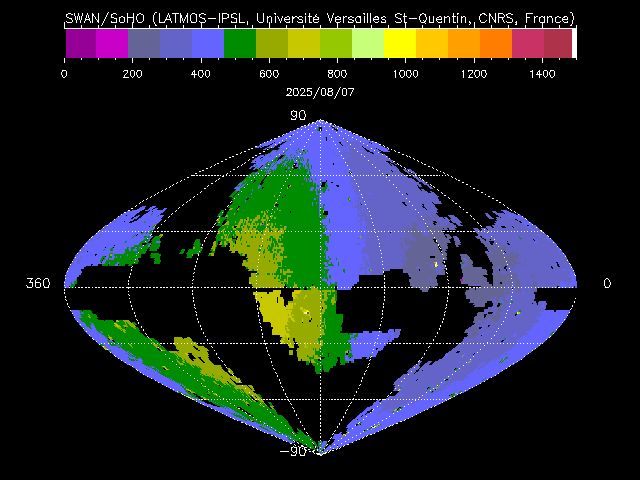This screenshot has height=480, width=640.
Task: Click the colorbar scale label 1000
Action: point(405,74)
